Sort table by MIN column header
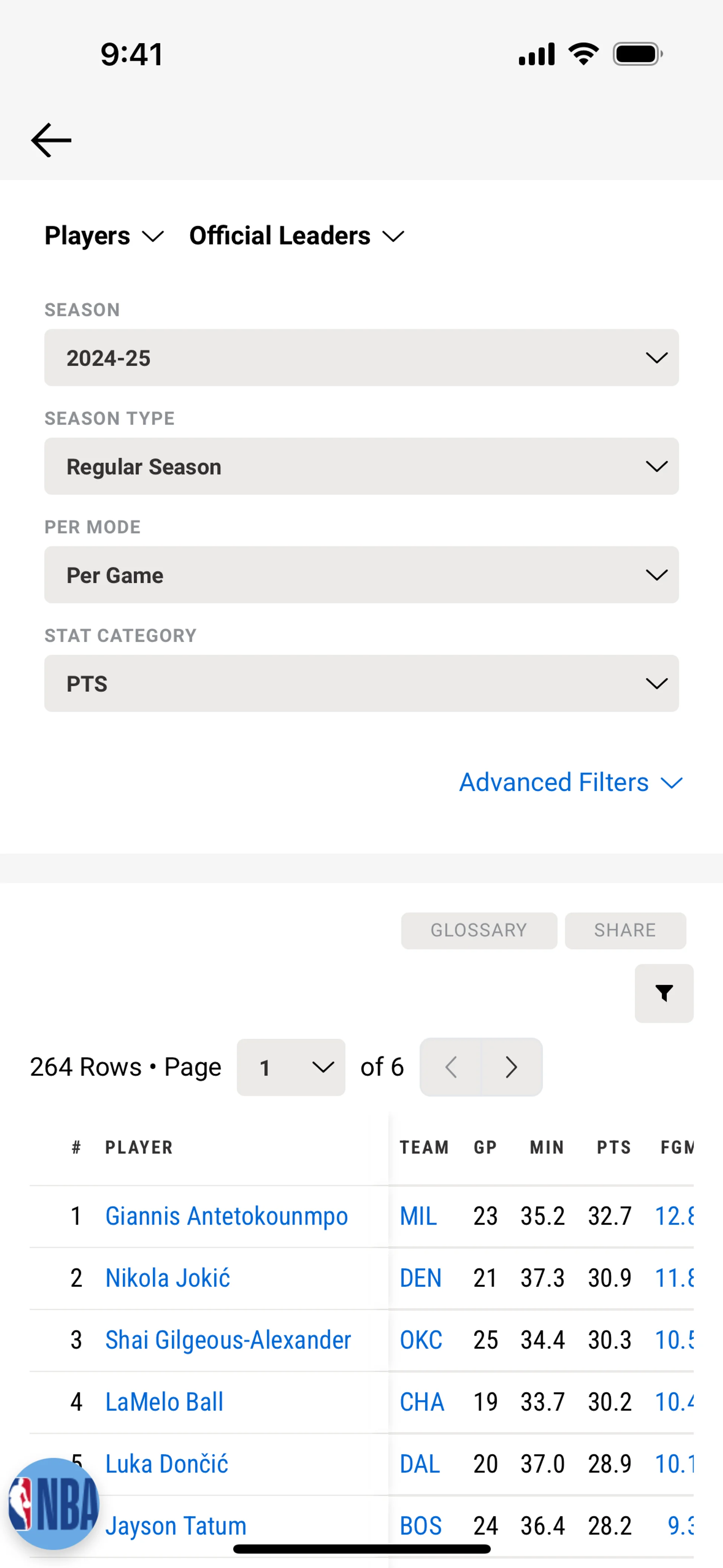723x1568 pixels. 546,1148
